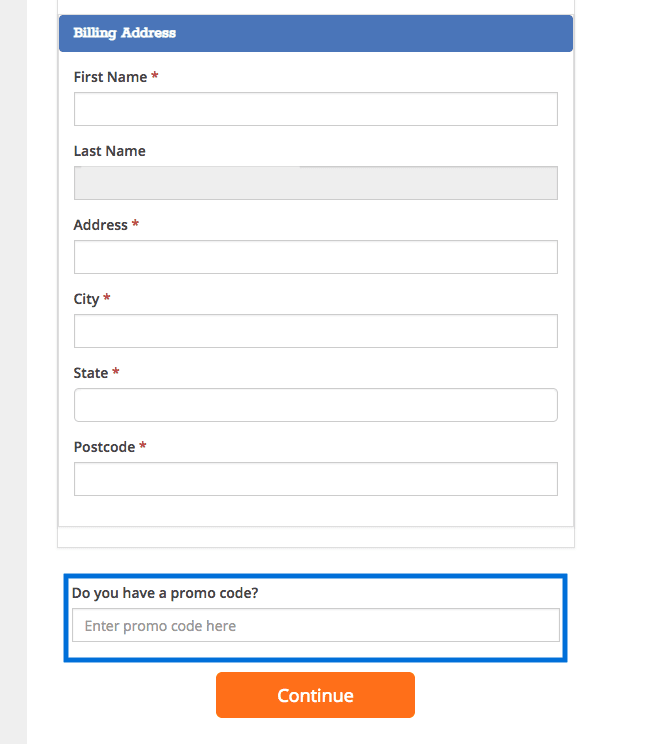Click the Last Name label text
The image size is (668, 744).
point(109,151)
